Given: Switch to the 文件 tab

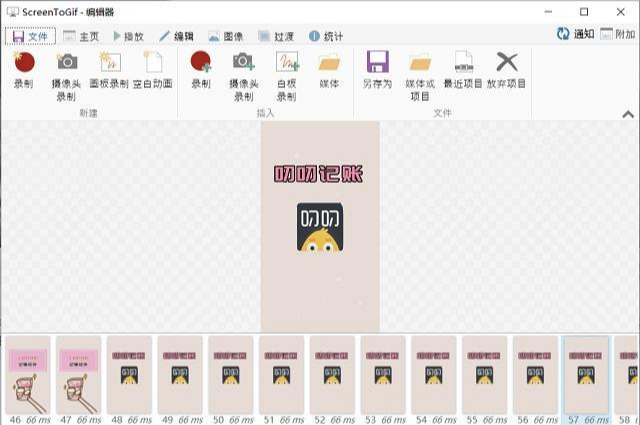Looking at the screenshot, I should click(31, 36).
